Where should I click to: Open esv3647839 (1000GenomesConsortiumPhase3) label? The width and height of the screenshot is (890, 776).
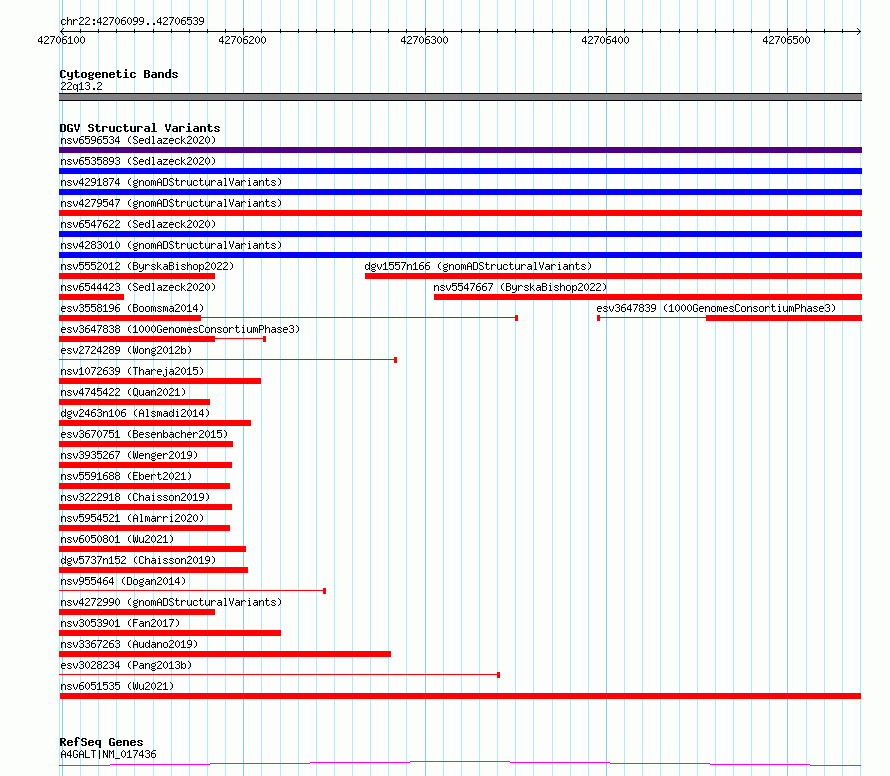tap(716, 308)
